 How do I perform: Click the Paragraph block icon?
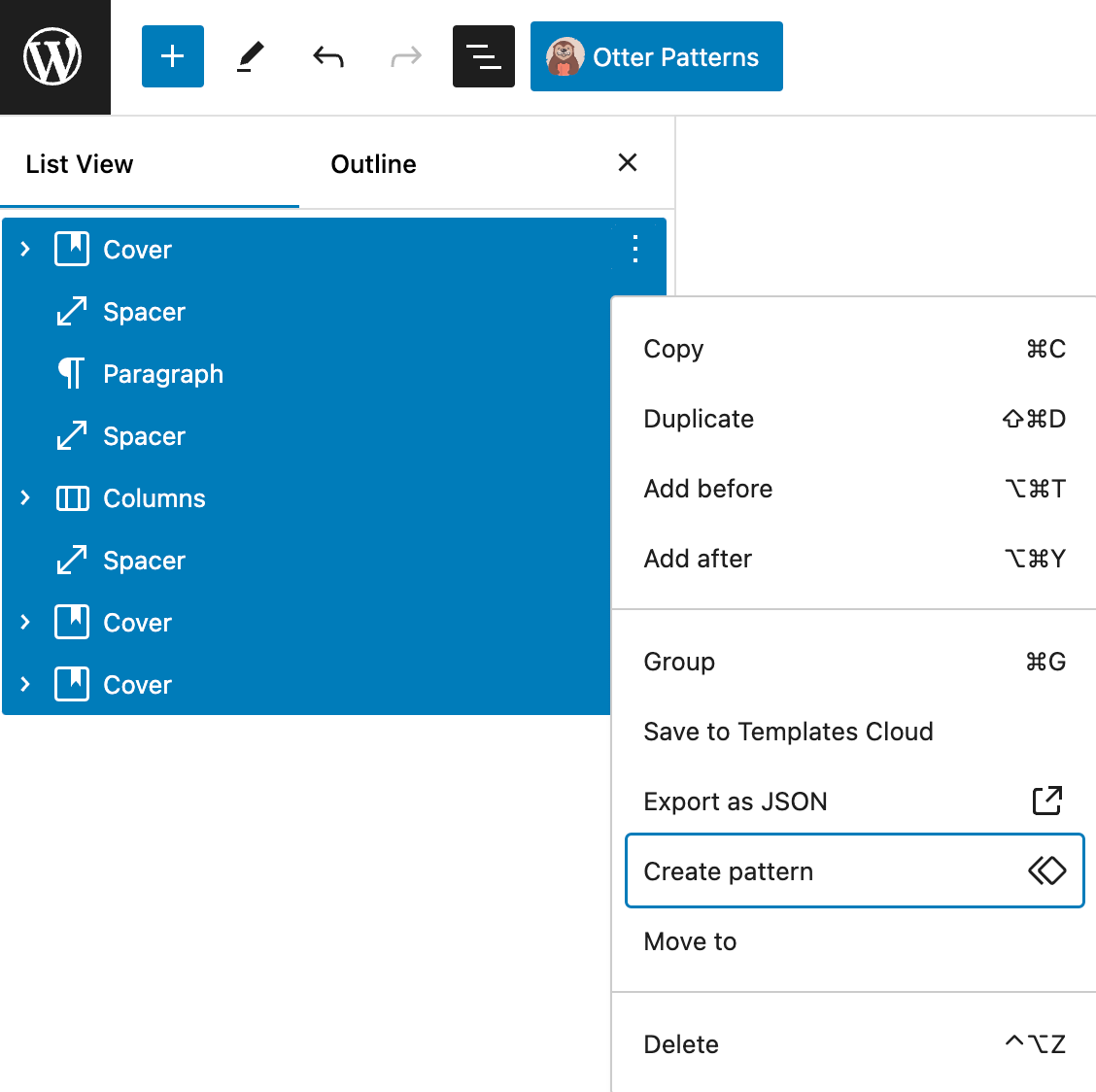(72, 374)
